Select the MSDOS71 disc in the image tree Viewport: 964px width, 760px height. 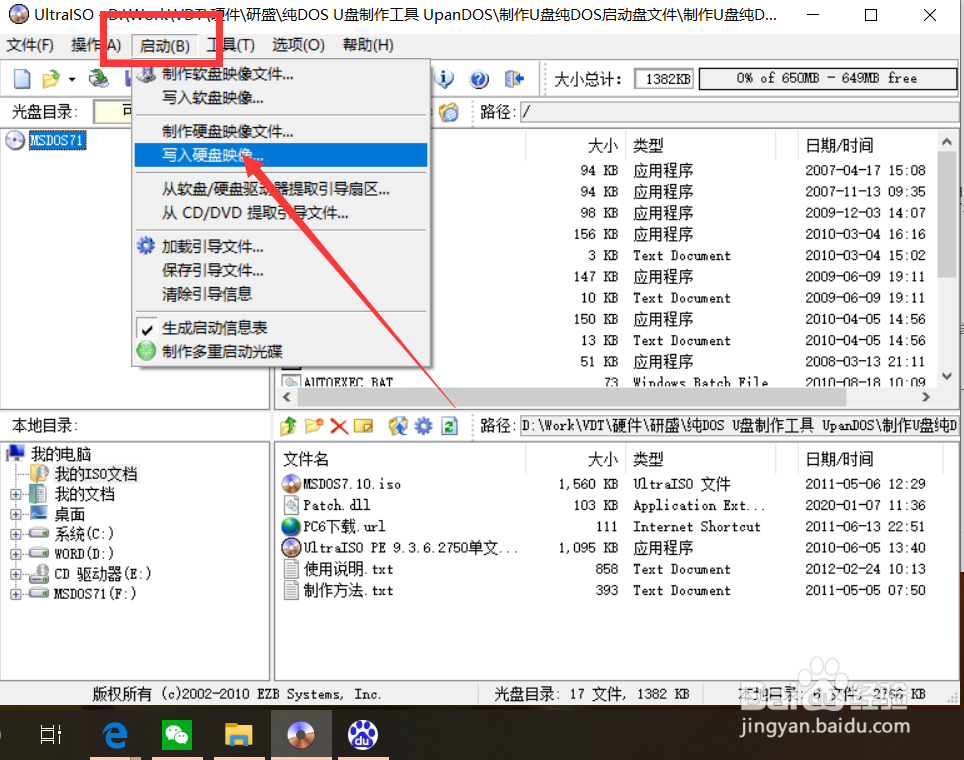[57, 140]
